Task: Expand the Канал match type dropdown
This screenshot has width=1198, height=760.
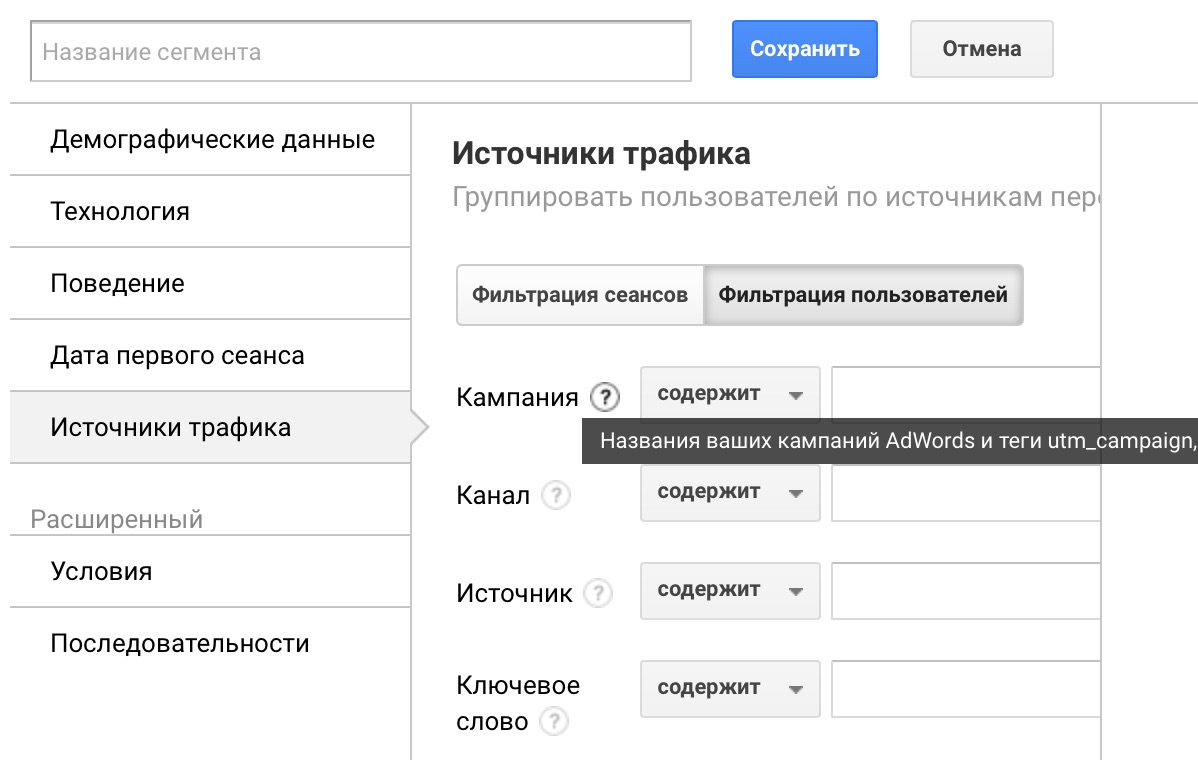Action: (730, 492)
